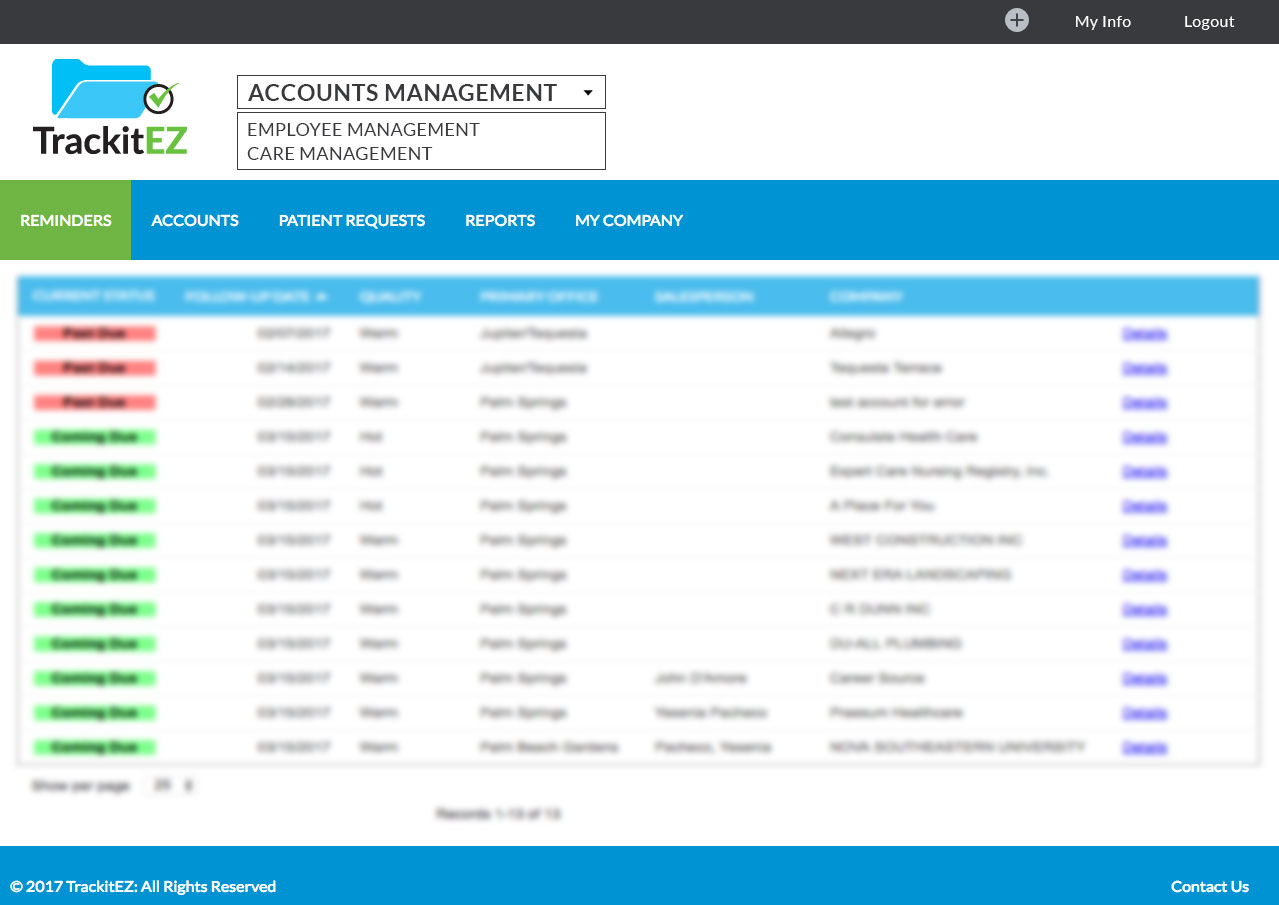Open My Info in the top bar
The height and width of the screenshot is (905, 1279).
[1102, 22]
